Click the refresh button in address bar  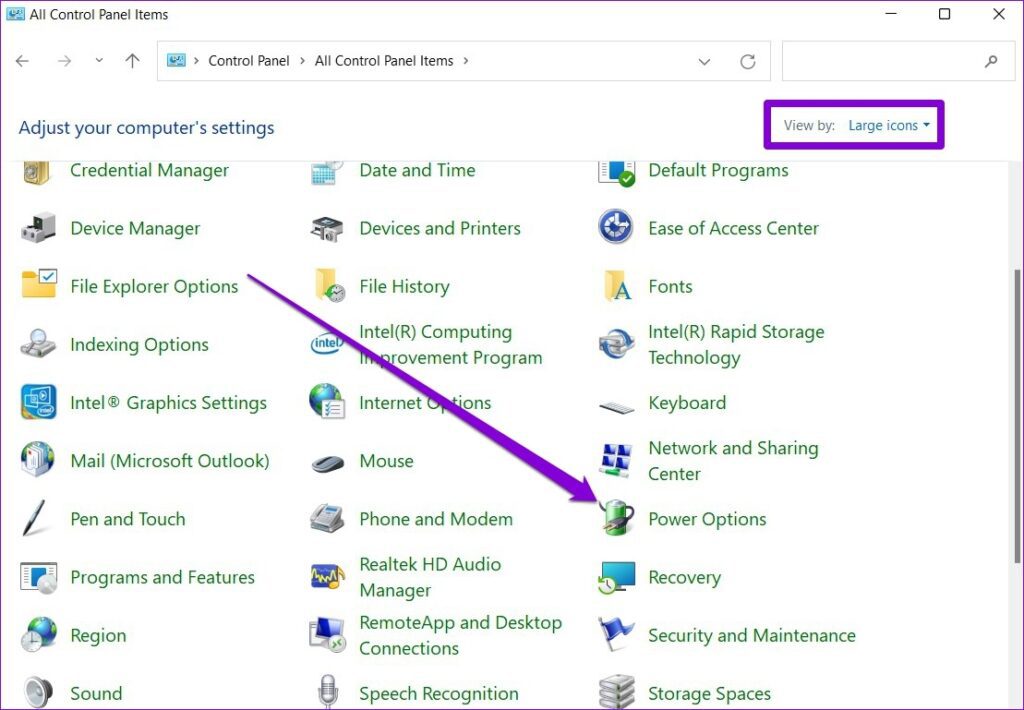[x=748, y=60]
